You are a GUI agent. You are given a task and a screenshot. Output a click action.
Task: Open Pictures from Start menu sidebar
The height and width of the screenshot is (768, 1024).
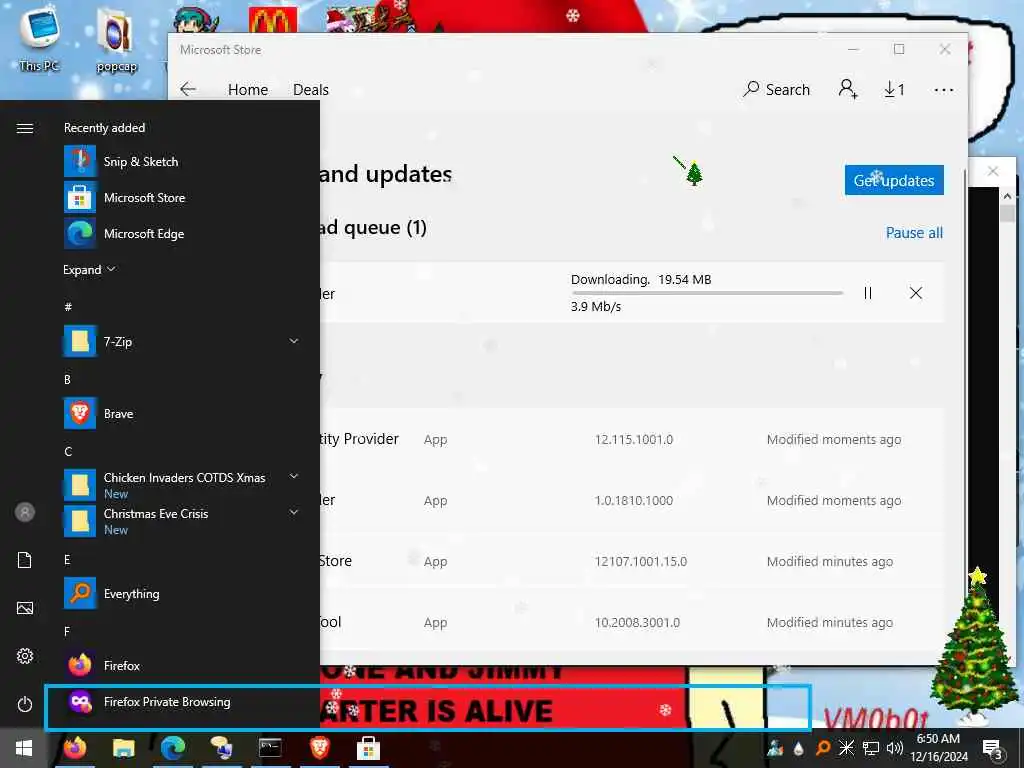point(25,608)
